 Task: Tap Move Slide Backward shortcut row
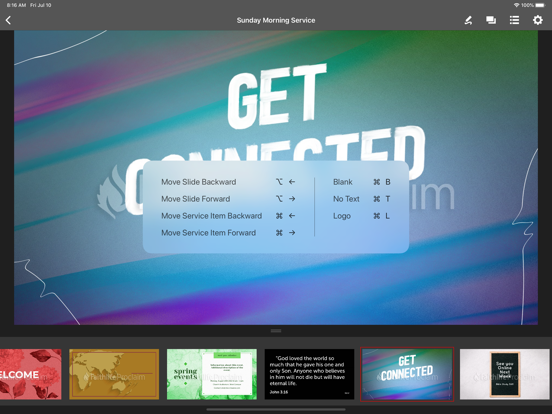coord(228,182)
